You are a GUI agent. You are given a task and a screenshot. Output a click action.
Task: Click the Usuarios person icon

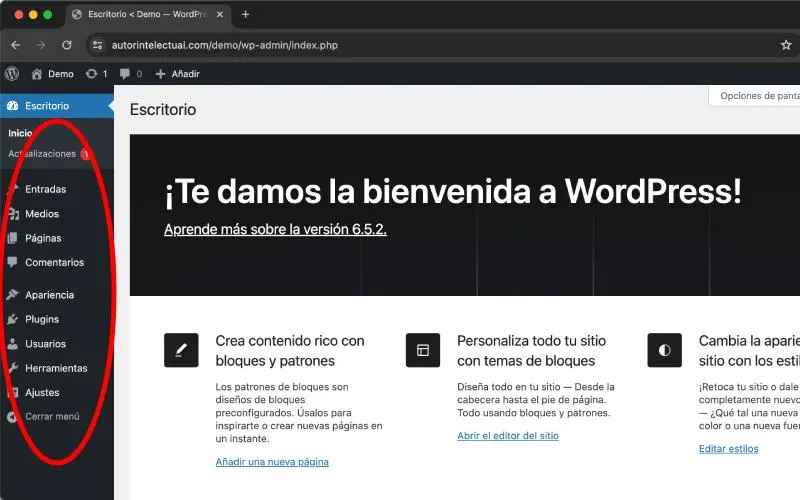pos(13,344)
